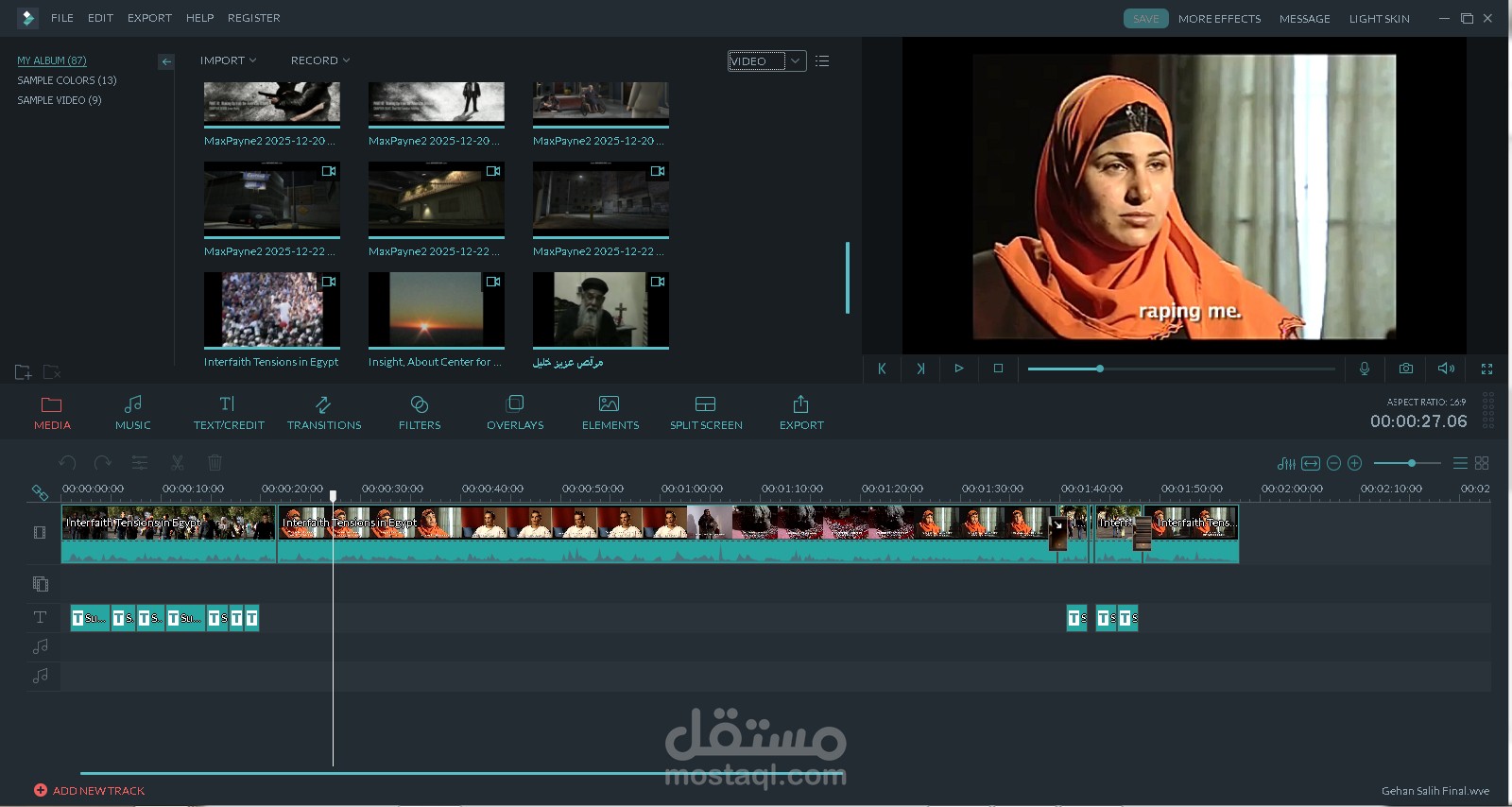
Task: Toggle the media list view icon
Action: click(822, 61)
